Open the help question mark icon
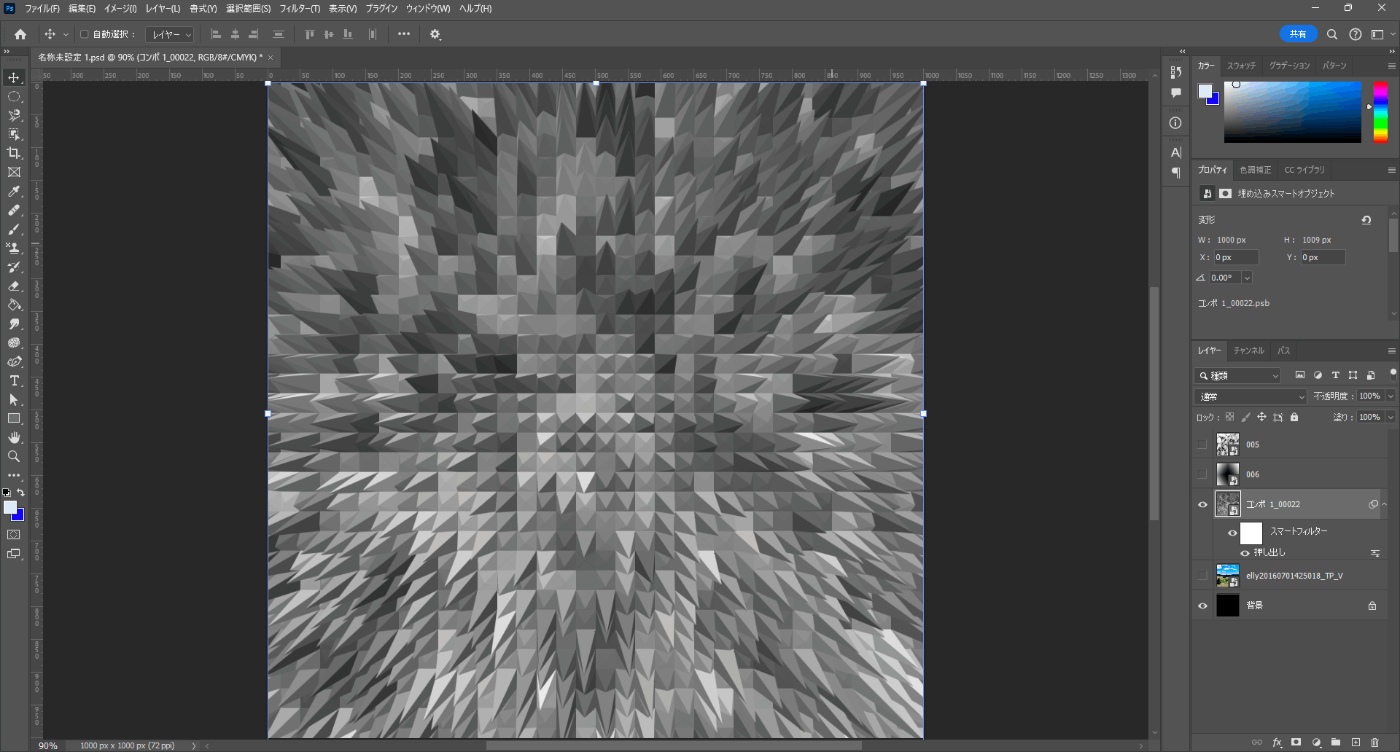1400x752 pixels. click(x=1355, y=34)
